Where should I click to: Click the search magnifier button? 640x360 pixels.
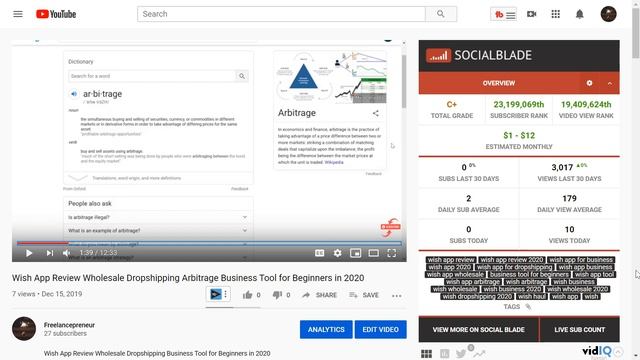click(441, 14)
